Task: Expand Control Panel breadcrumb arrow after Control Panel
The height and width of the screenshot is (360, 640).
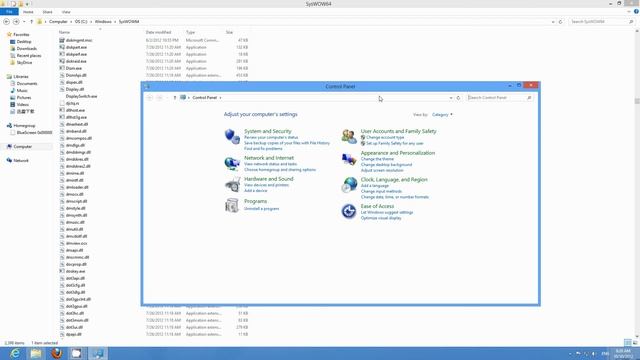Action: click(x=220, y=98)
